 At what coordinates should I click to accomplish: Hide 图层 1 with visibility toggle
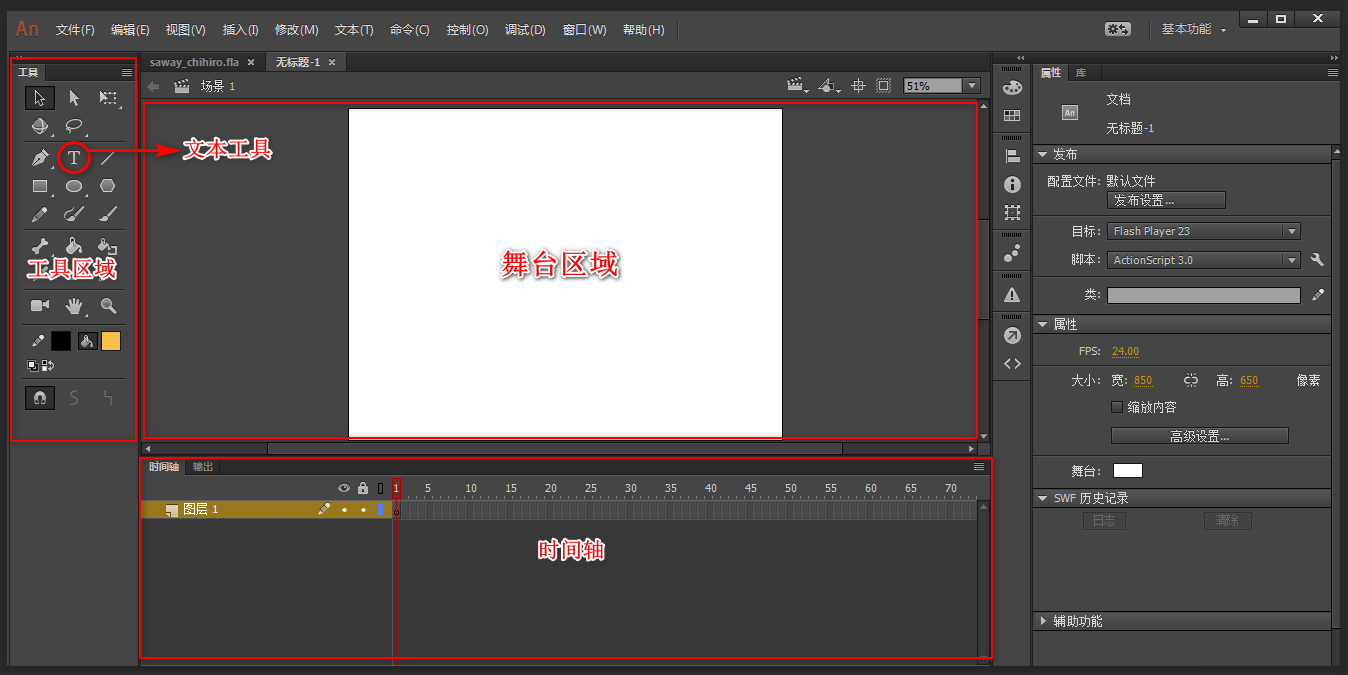tap(344, 509)
